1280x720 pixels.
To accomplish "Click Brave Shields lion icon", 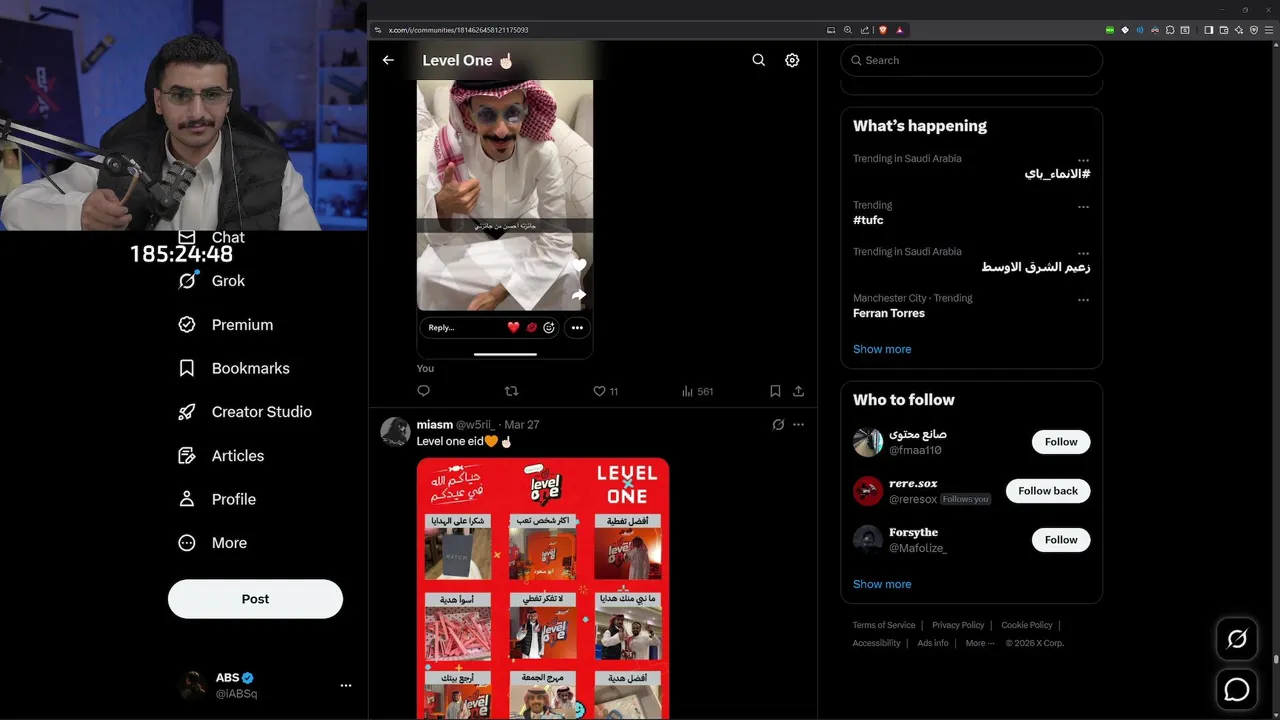I will click(x=883, y=30).
